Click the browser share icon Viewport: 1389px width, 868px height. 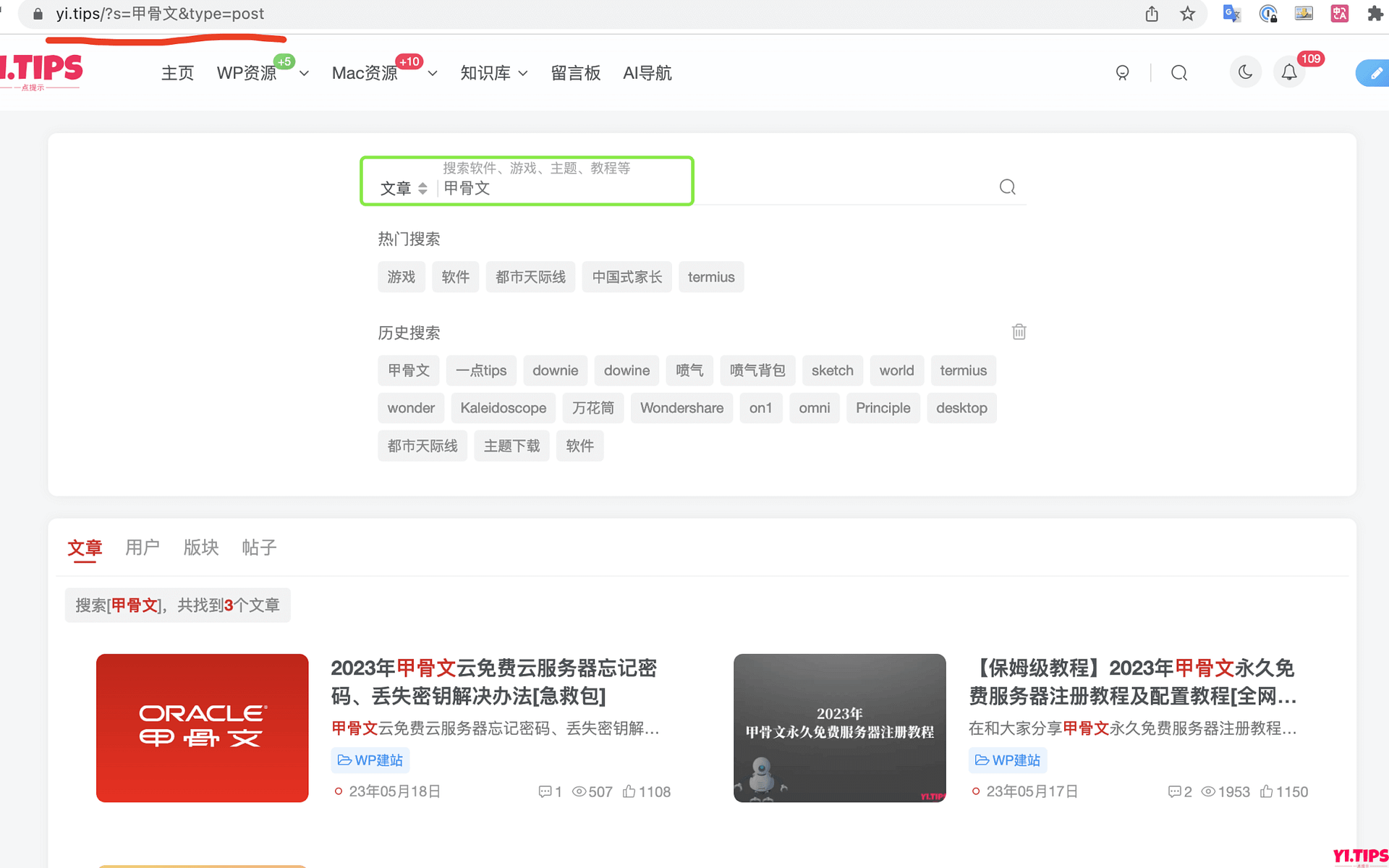click(x=1152, y=13)
